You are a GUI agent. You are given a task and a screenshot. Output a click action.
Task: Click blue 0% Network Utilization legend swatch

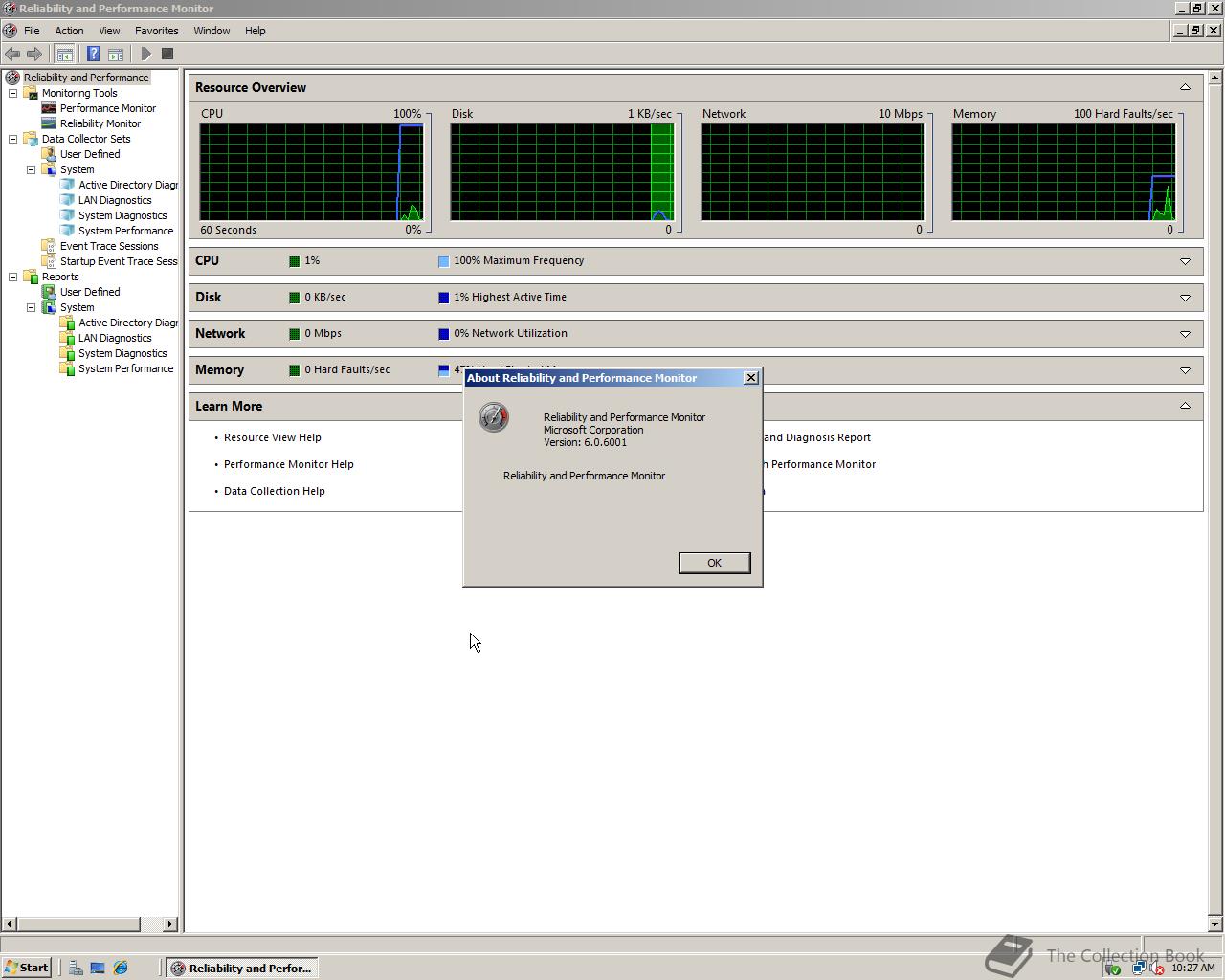tap(443, 334)
